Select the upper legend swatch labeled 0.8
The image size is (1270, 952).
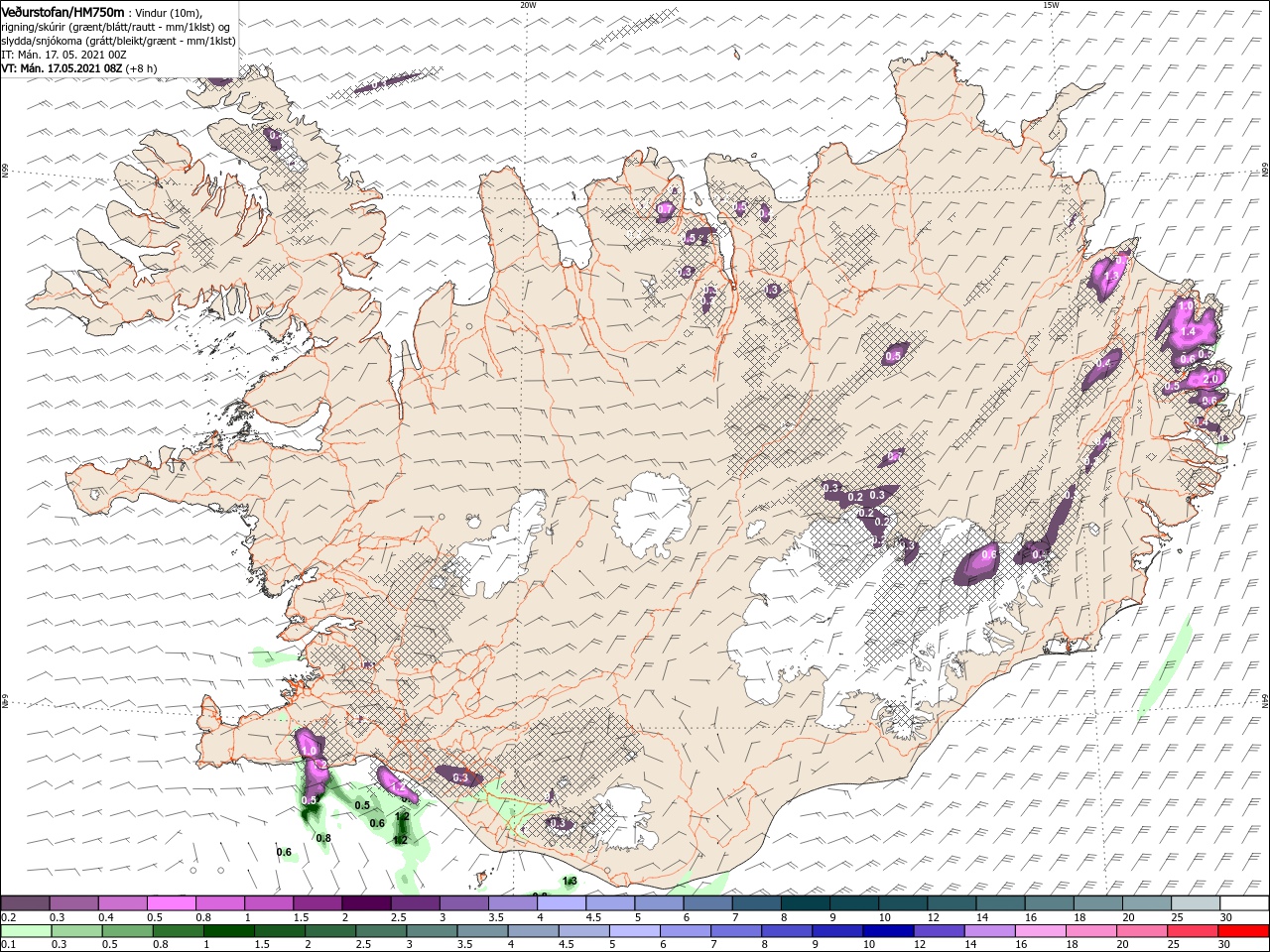click(x=219, y=902)
